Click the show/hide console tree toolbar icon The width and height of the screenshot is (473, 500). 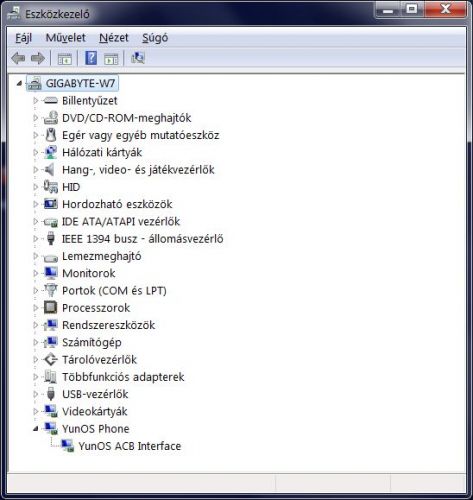65,59
